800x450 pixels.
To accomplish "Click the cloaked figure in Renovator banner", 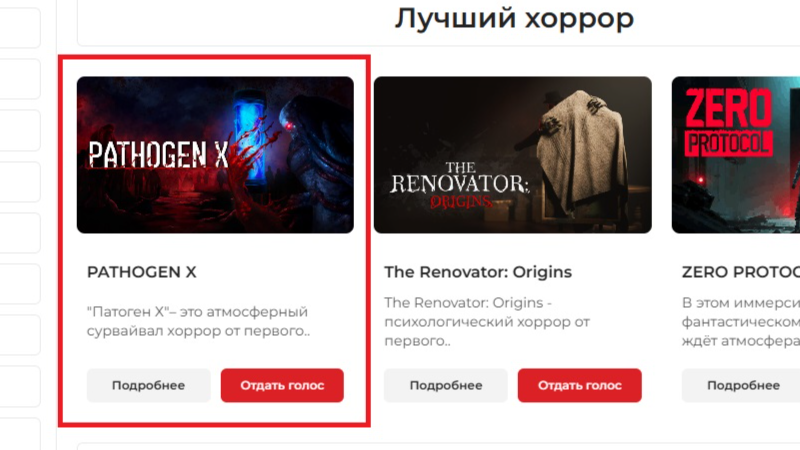I will click(579, 153).
